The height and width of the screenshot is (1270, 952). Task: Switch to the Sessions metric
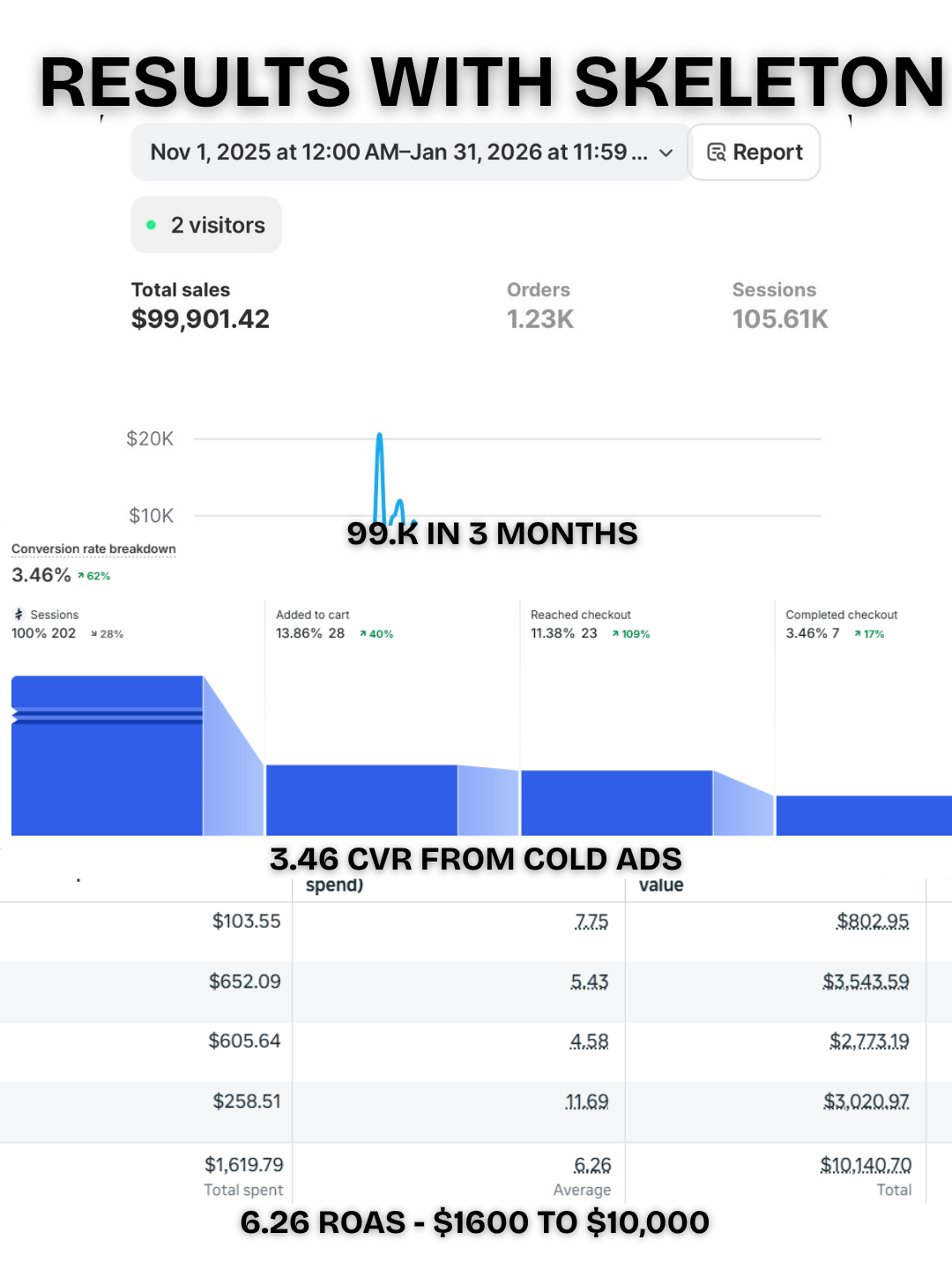780,305
